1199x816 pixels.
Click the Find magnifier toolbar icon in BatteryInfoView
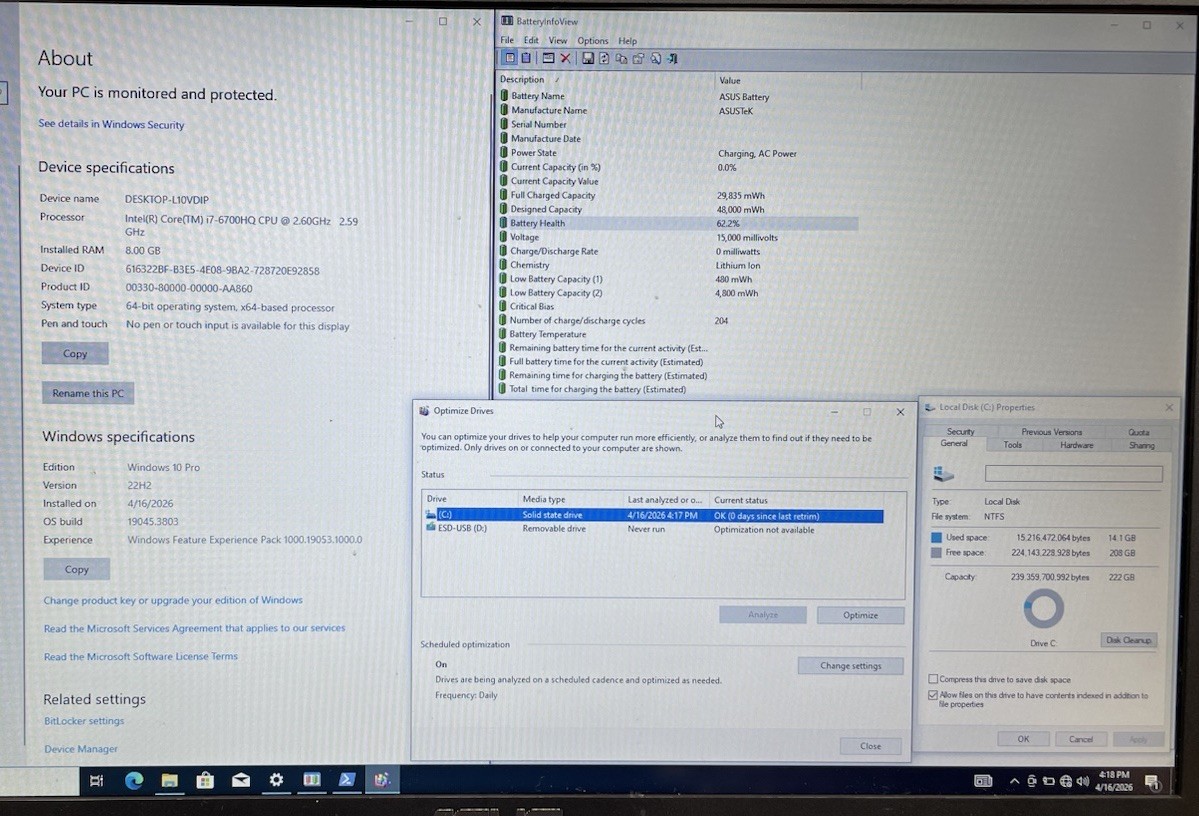tap(655, 58)
